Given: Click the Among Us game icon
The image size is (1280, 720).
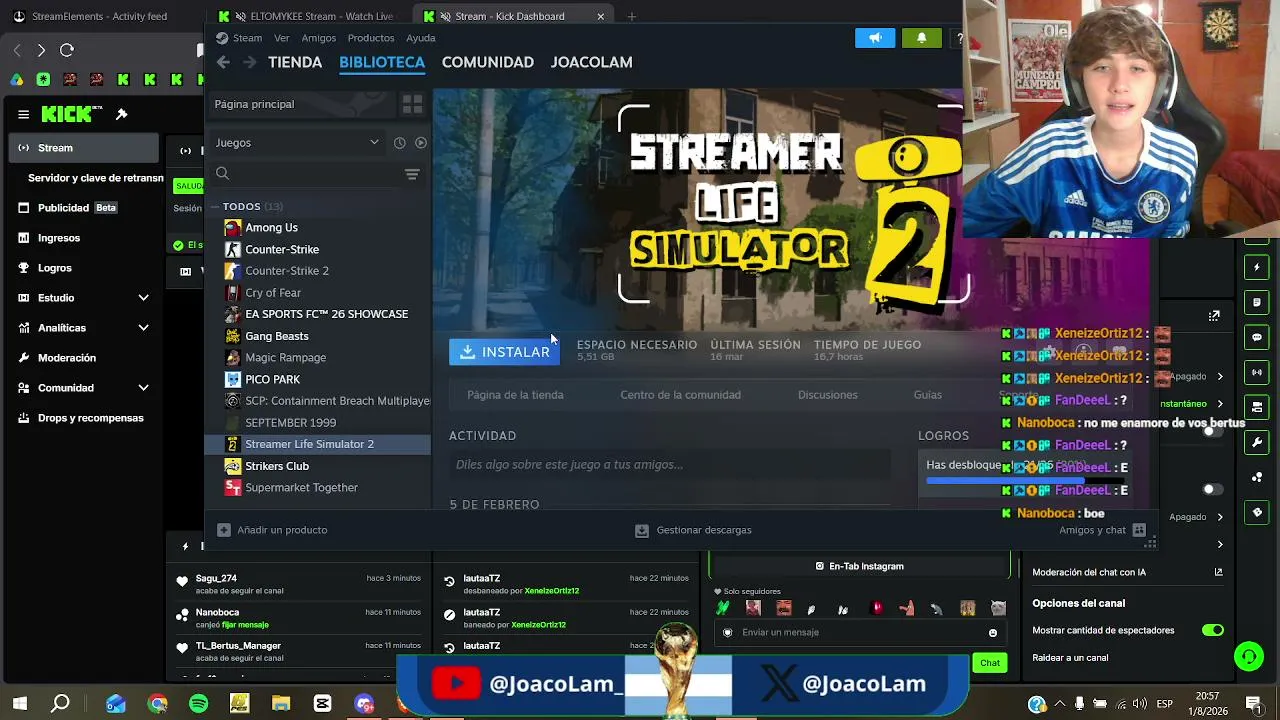Looking at the screenshot, I should coord(233,228).
